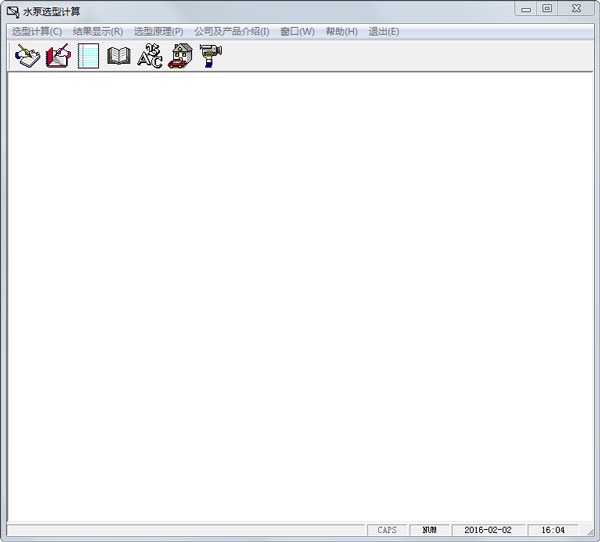Image resolution: width=600 pixels, height=542 pixels.
Task: Click the CAPS status bar indicator
Action: (x=387, y=530)
